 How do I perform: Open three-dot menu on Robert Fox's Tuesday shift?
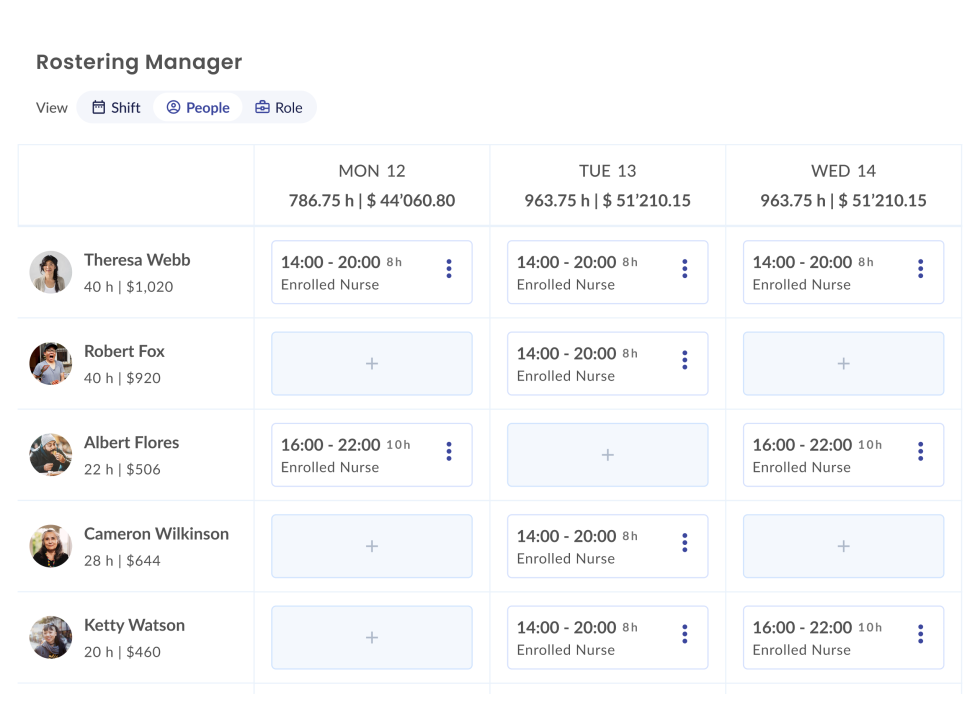click(x=685, y=360)
